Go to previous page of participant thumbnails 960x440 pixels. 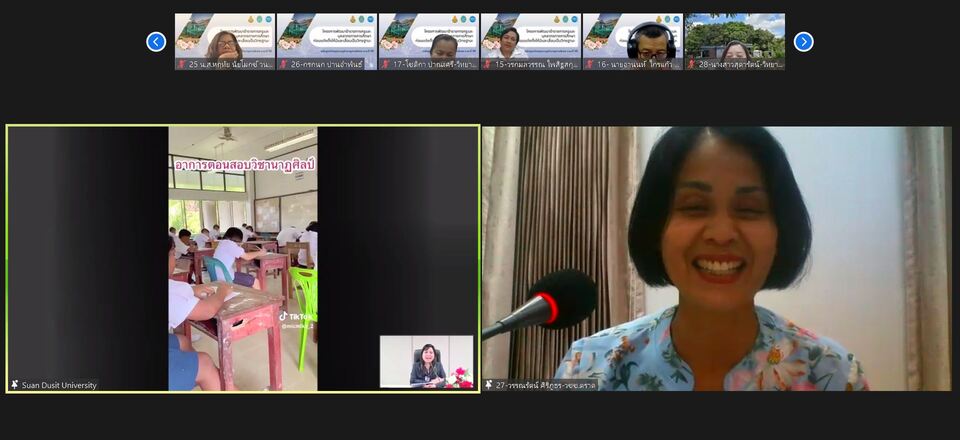[156, 42]
